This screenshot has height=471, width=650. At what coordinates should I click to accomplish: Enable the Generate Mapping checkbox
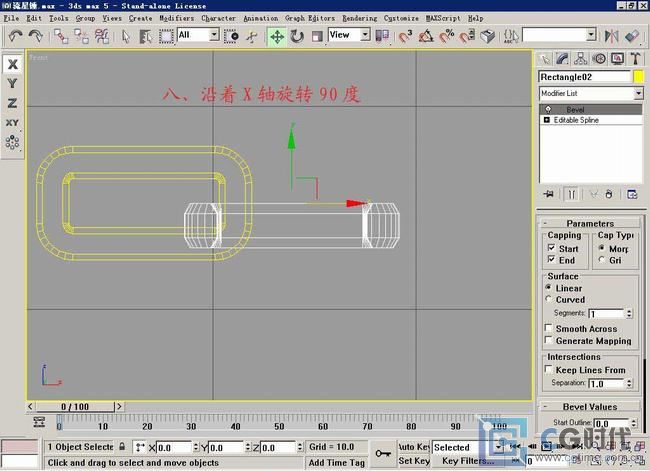pyautogui.click(x=548, y=340)
